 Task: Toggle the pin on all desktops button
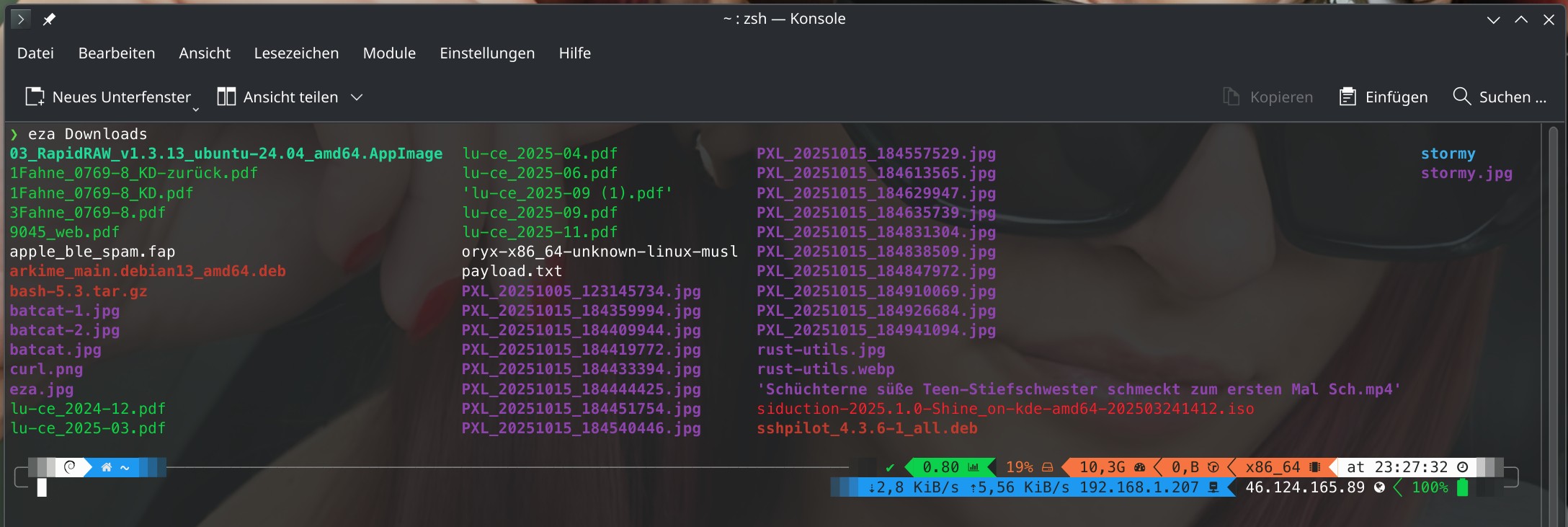coord(49,19)
